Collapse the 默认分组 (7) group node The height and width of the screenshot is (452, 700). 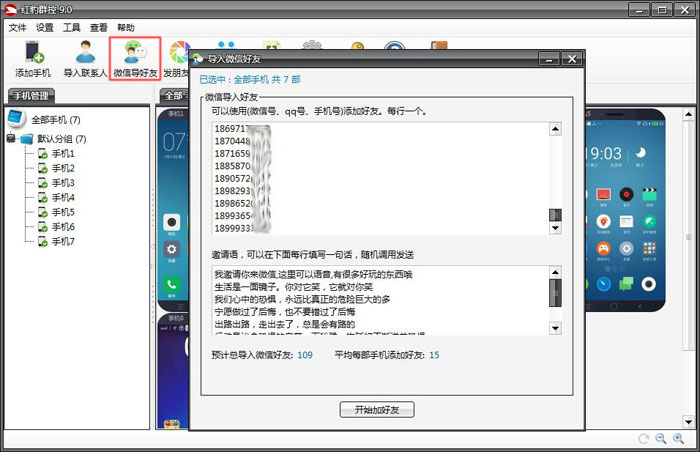tap(11, 138)
